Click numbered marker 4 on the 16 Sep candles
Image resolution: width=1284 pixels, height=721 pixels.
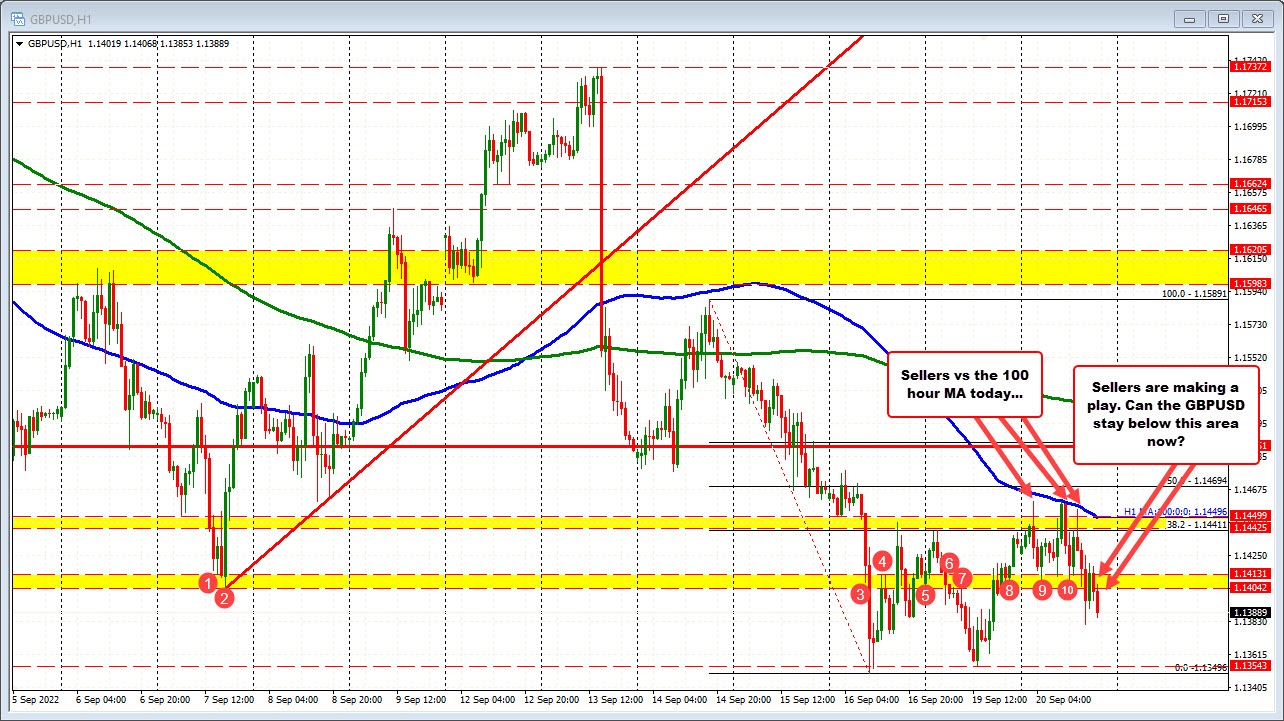[x=883, y=562]
